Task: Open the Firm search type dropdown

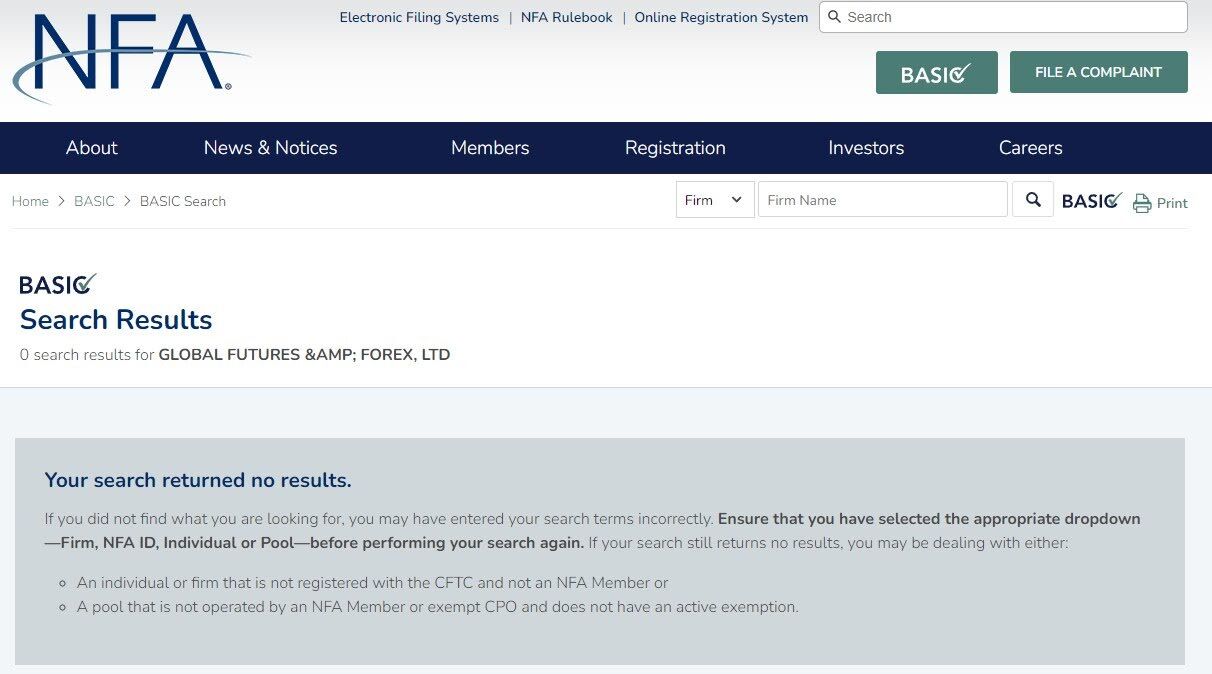Action: point(714,200)
